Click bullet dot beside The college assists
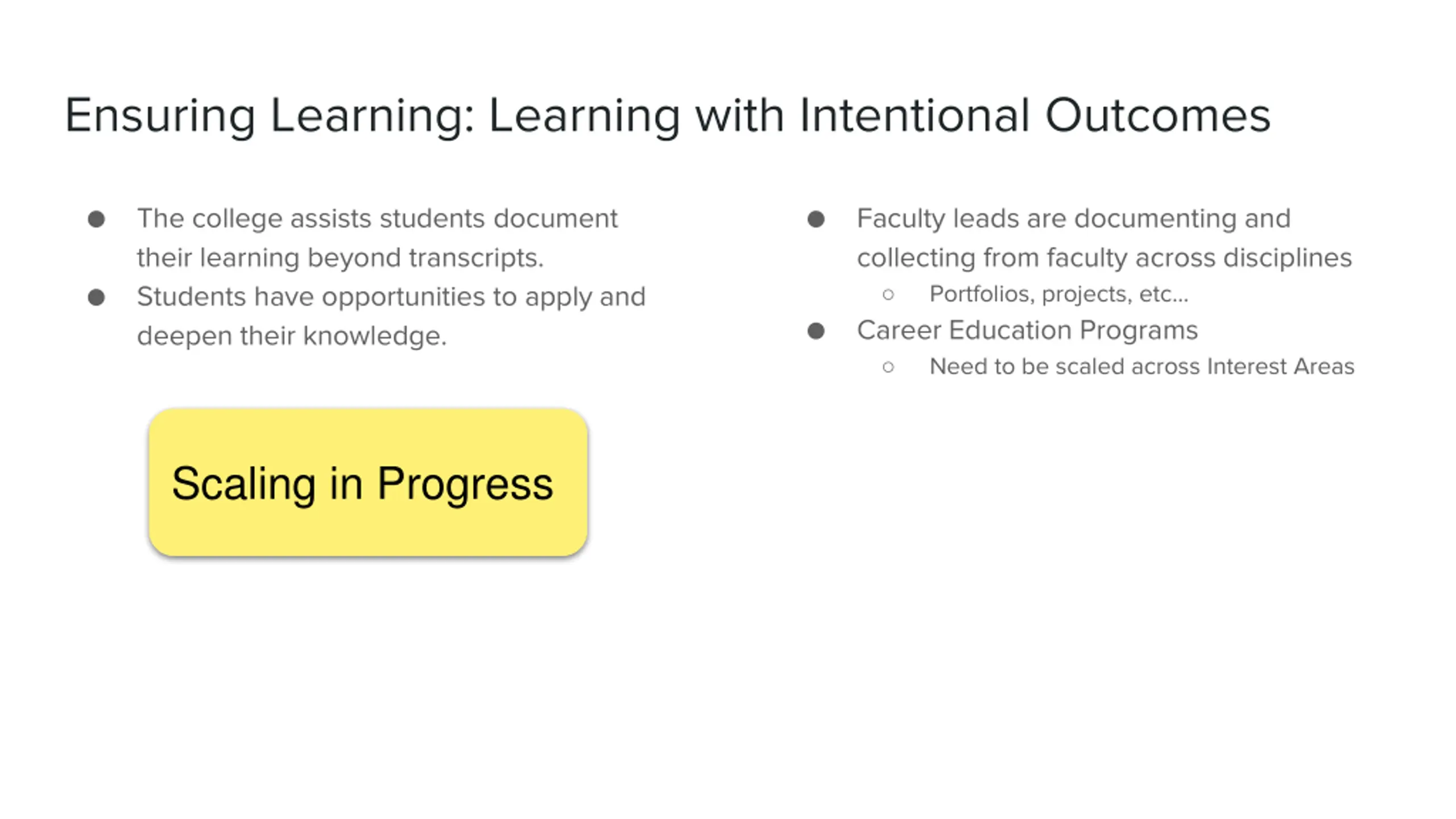 (x=97, y=219)
